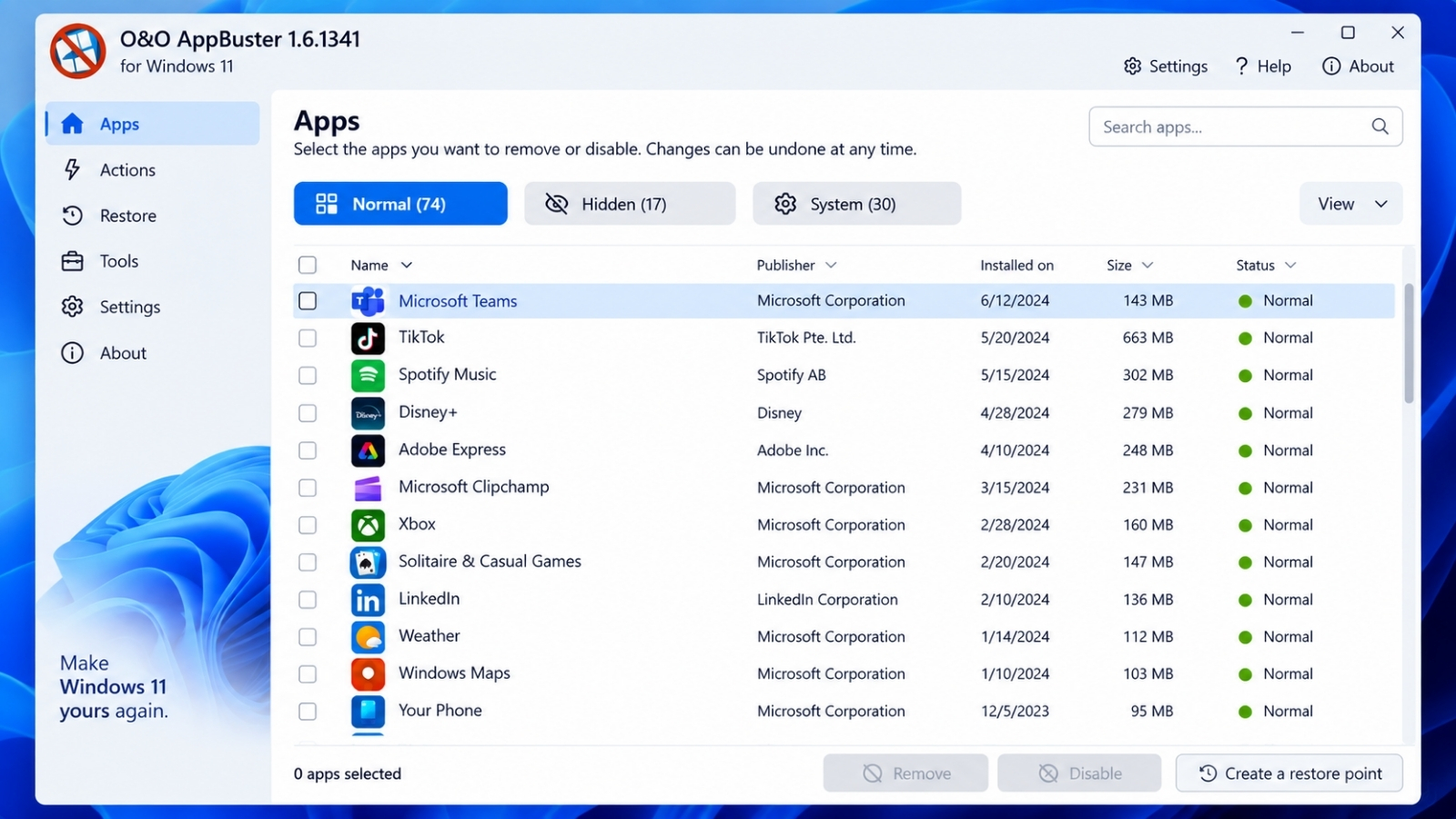Click the 663 MB size cell

click(x=1148, y=338)
